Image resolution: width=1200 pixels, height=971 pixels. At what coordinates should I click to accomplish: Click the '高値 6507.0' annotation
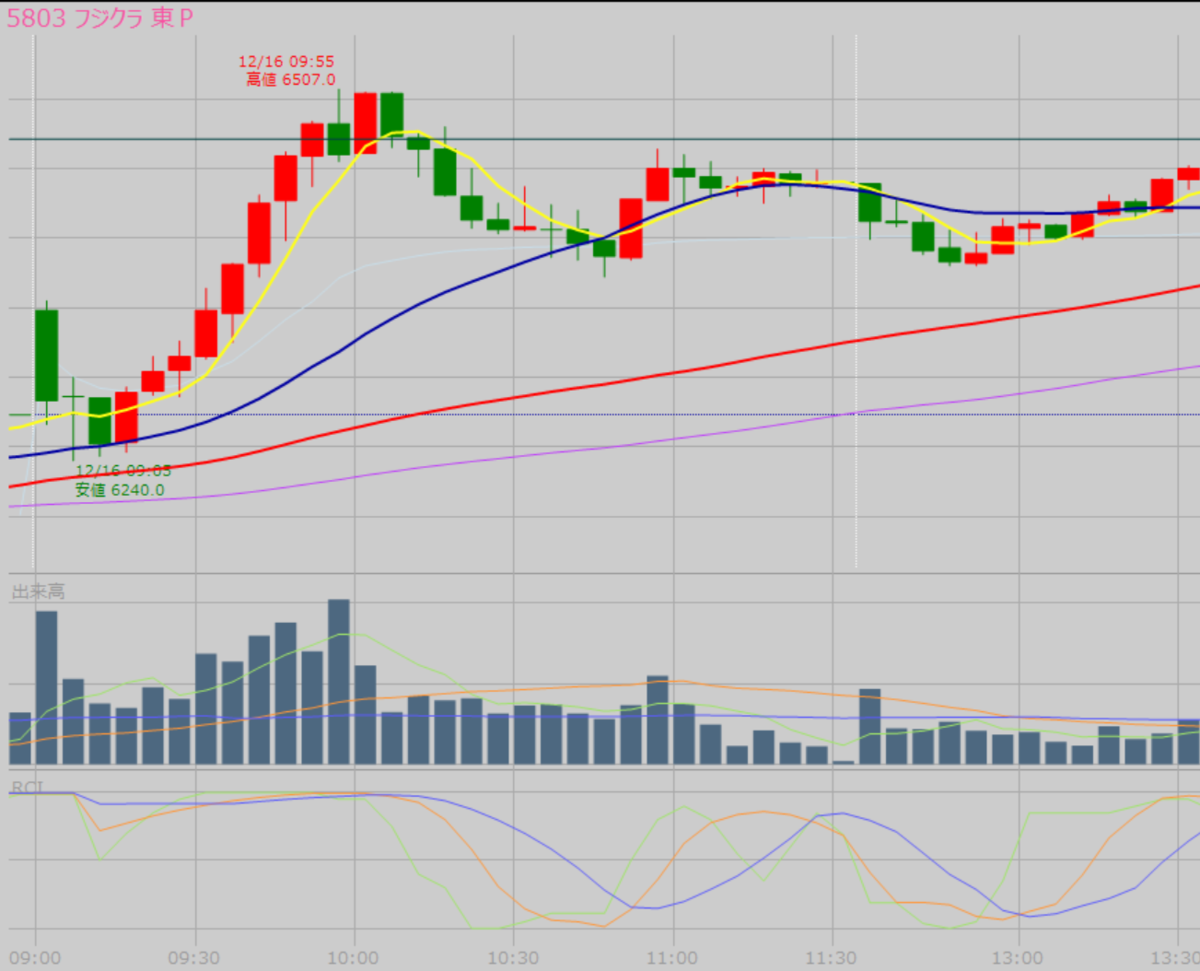[291, 80]
